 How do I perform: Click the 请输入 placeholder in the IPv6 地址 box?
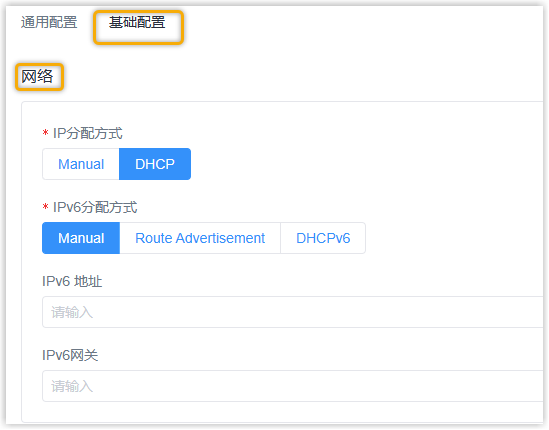(x=72, y=312)
